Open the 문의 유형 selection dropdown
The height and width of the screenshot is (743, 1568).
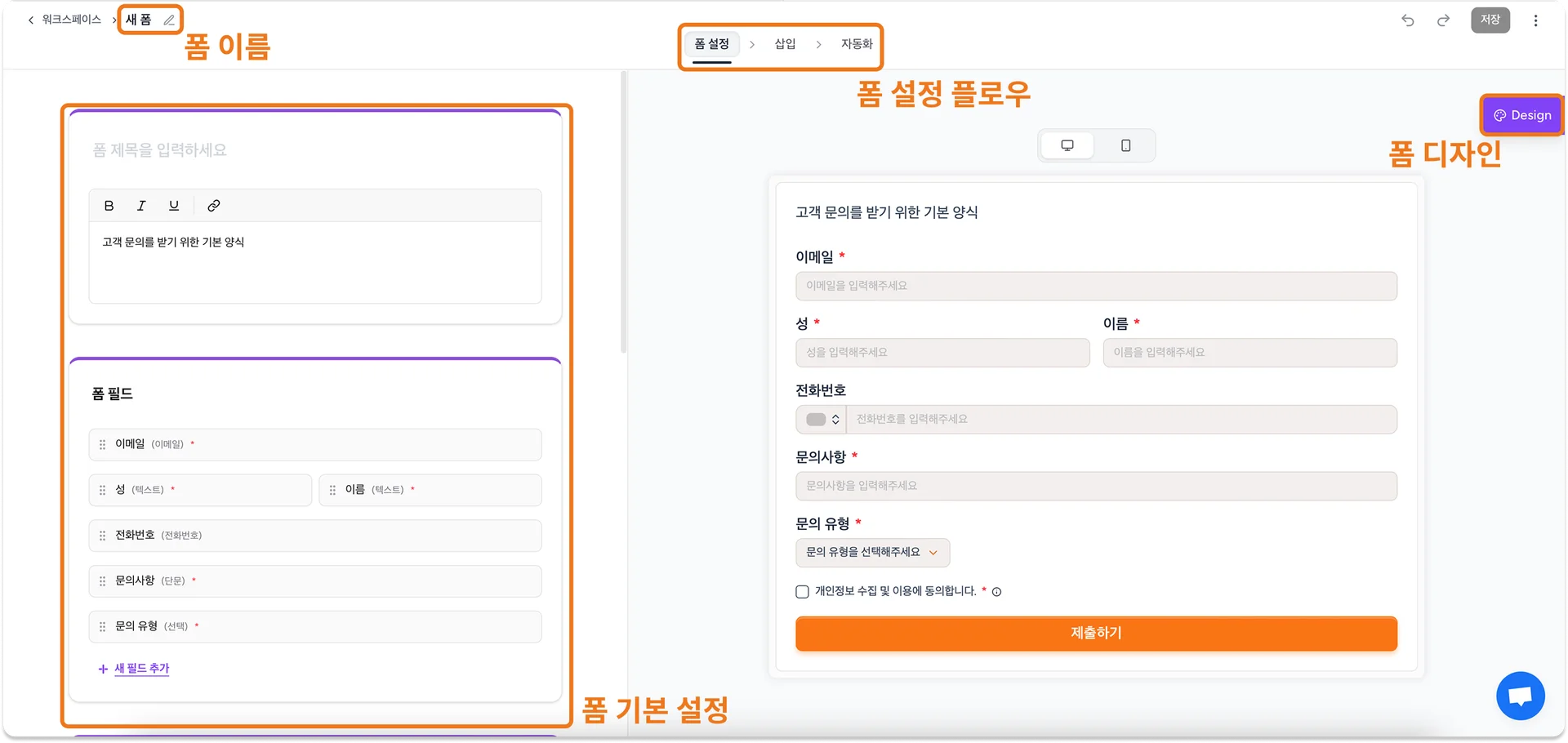[872, 553]
